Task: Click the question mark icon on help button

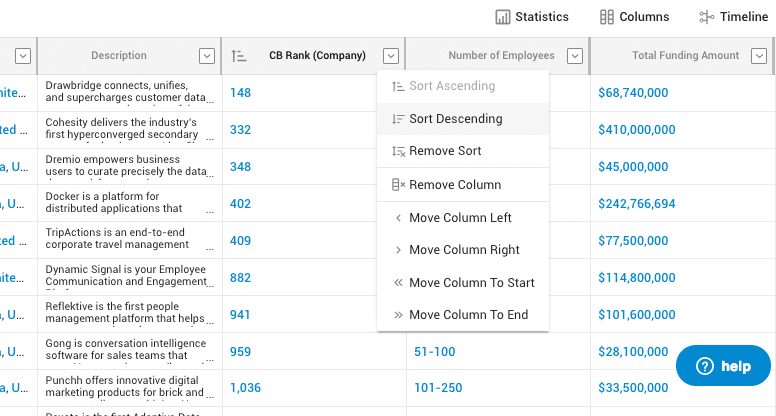Action: coord(705,366)
